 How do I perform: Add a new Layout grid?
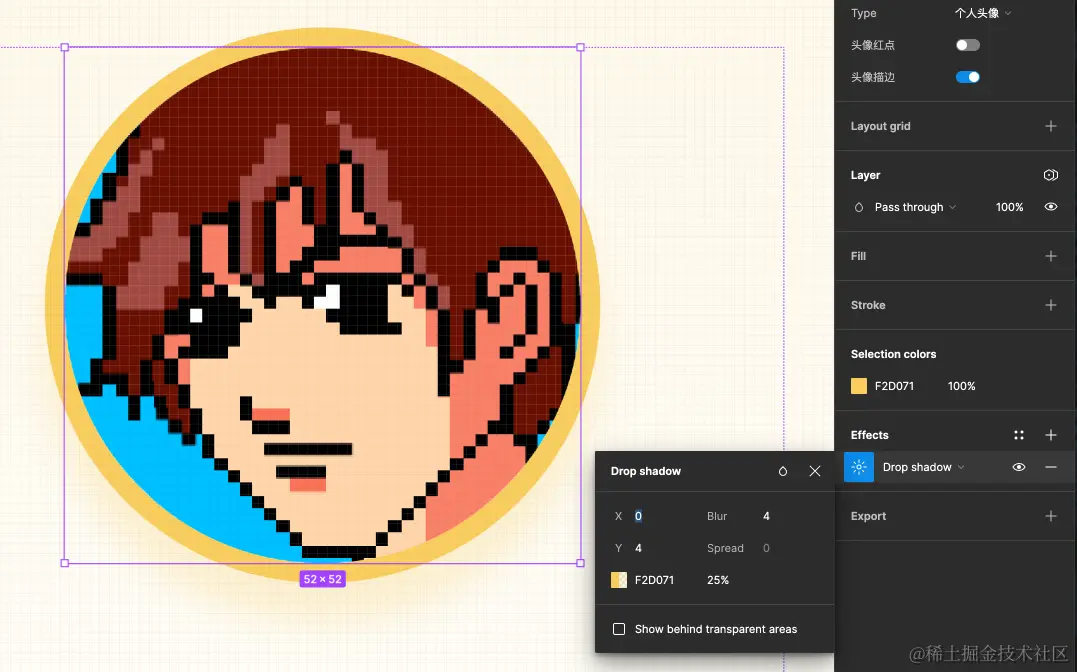click(1050, 126)
